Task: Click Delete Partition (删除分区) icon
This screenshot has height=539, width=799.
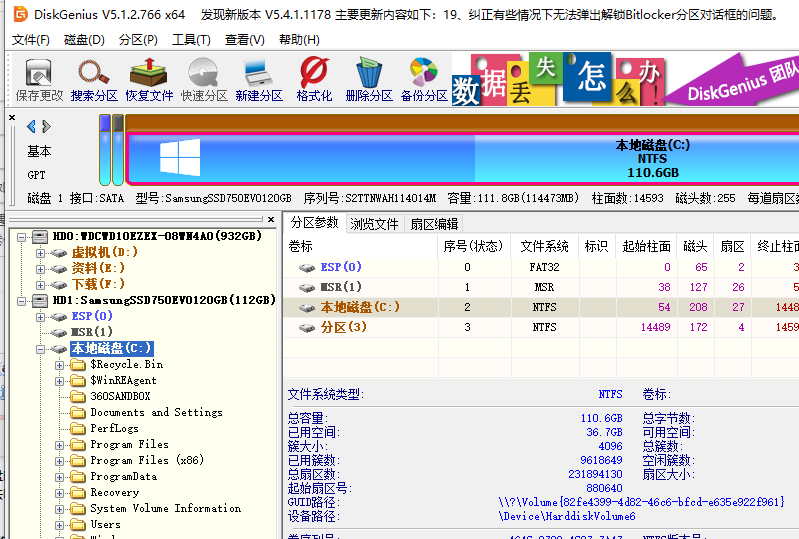Action: pyautogui.click(x=369, y=79)
